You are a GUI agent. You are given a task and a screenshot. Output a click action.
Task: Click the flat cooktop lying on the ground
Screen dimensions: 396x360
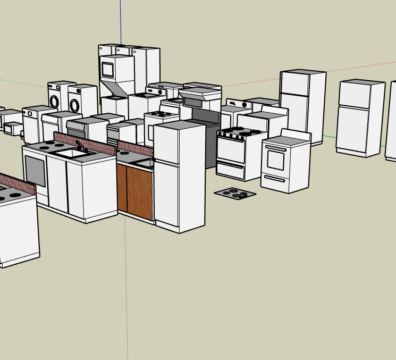[x=235, y=193]
